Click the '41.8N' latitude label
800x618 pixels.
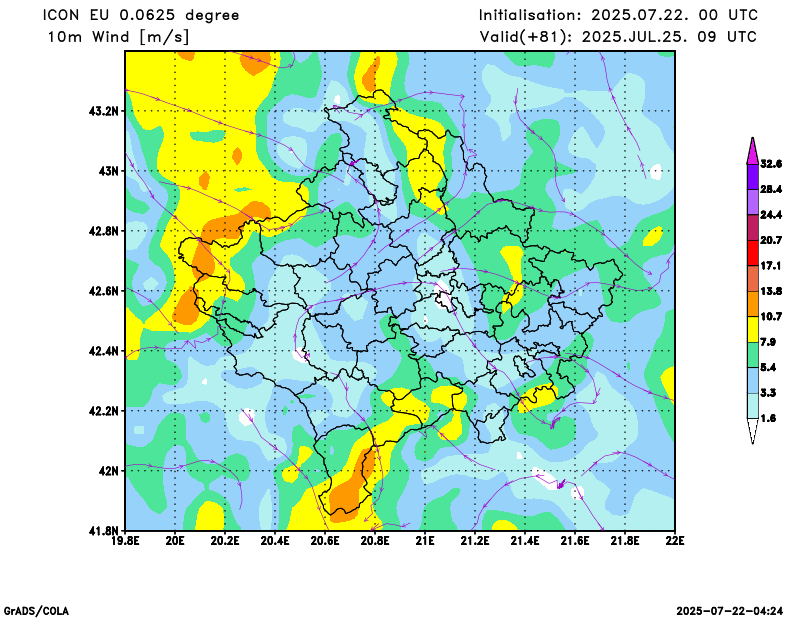click(x=104, y=530)
